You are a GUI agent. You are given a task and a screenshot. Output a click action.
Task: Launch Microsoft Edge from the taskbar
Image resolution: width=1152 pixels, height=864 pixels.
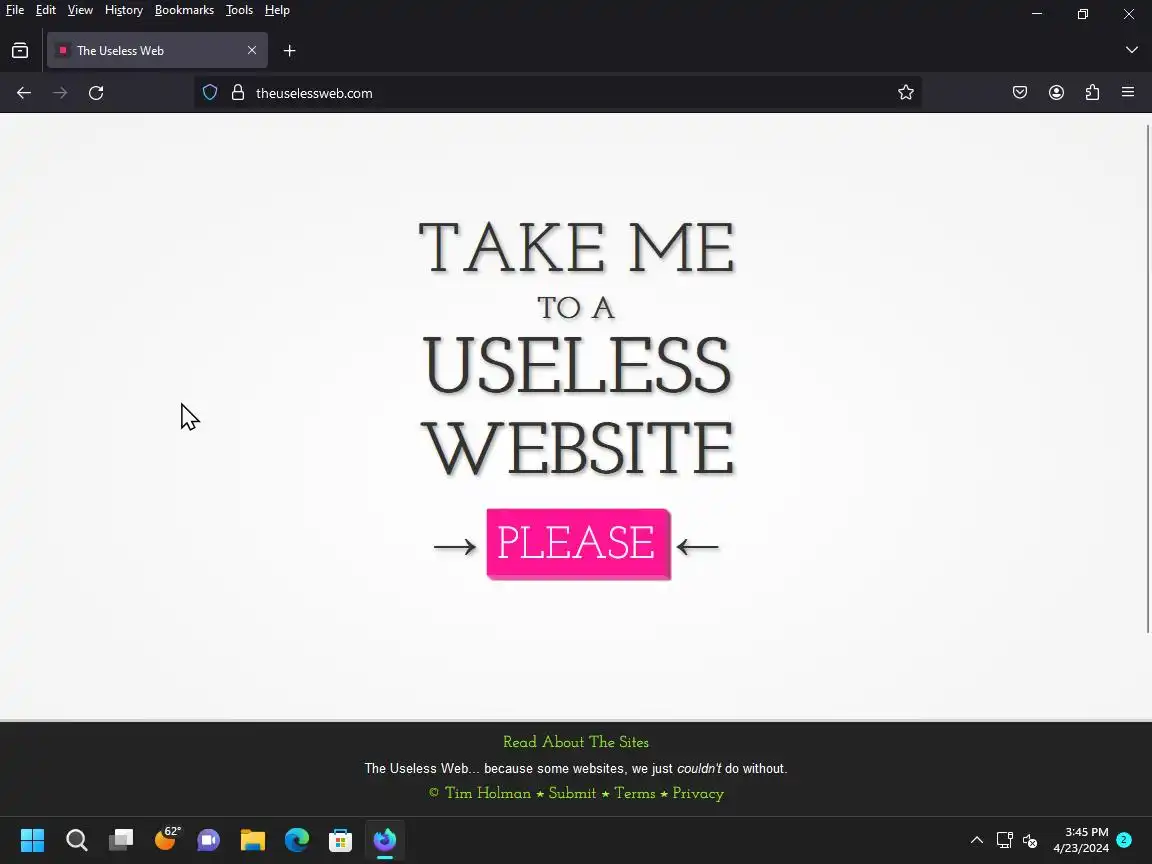pos(297,839)
